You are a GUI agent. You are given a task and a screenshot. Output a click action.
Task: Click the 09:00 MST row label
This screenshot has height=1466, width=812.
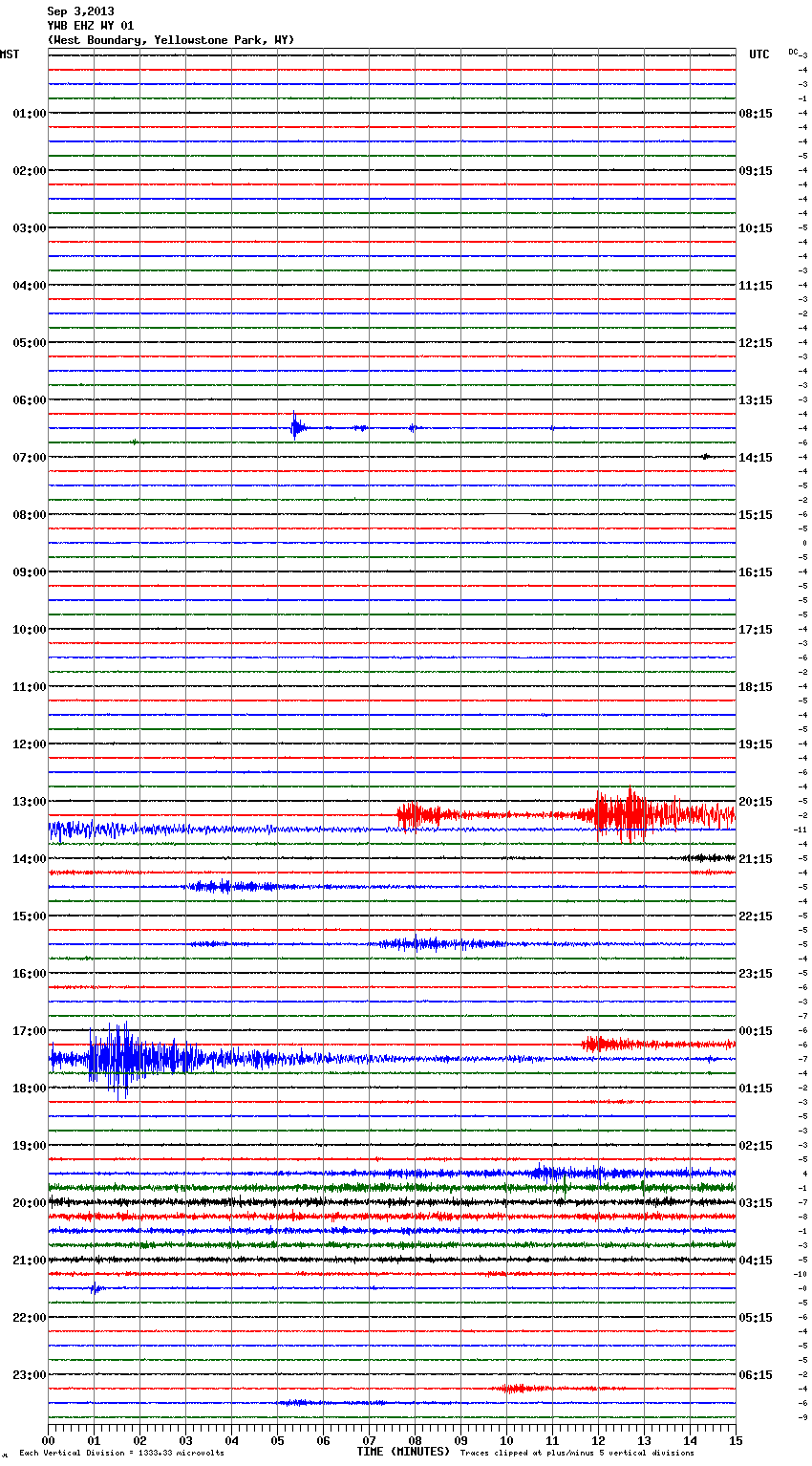(30, 572)
